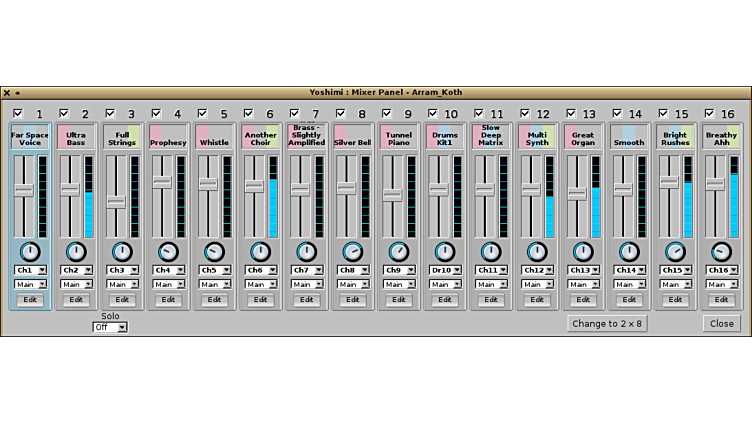Disable part 16 checkbox
Viewport: 752px width, 423px height.
coord(709,113)
